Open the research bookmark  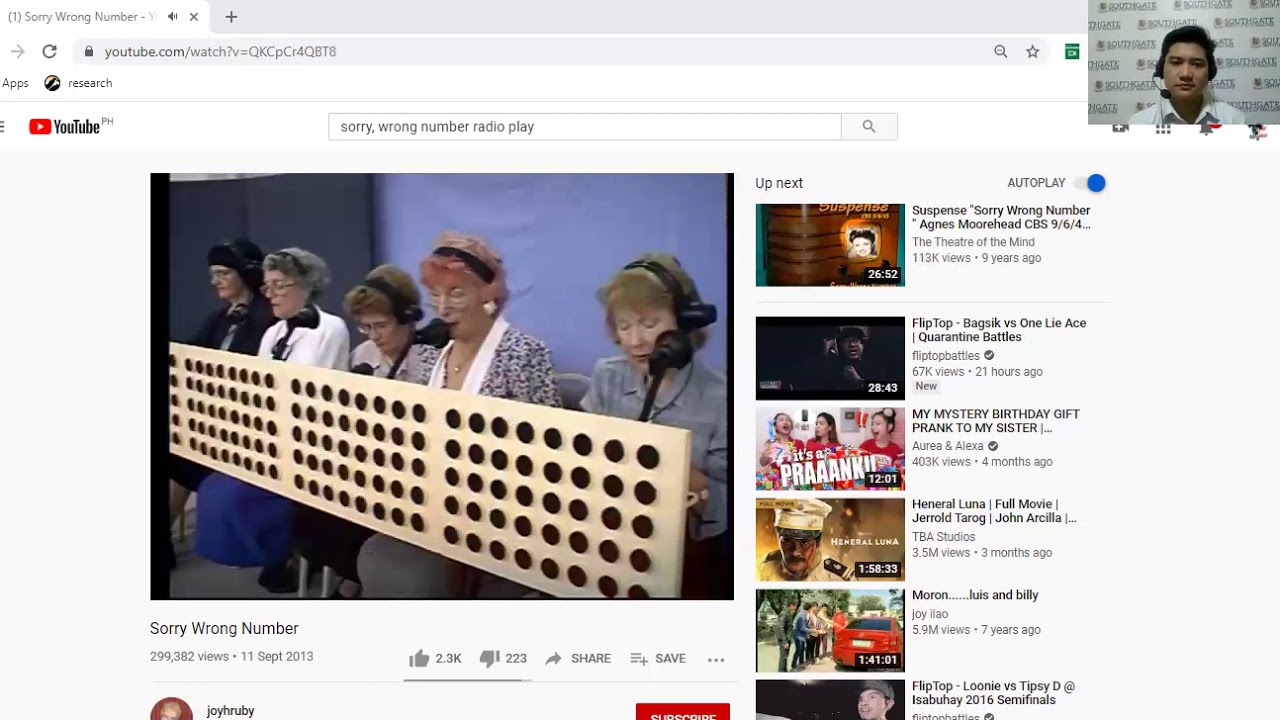78,83
